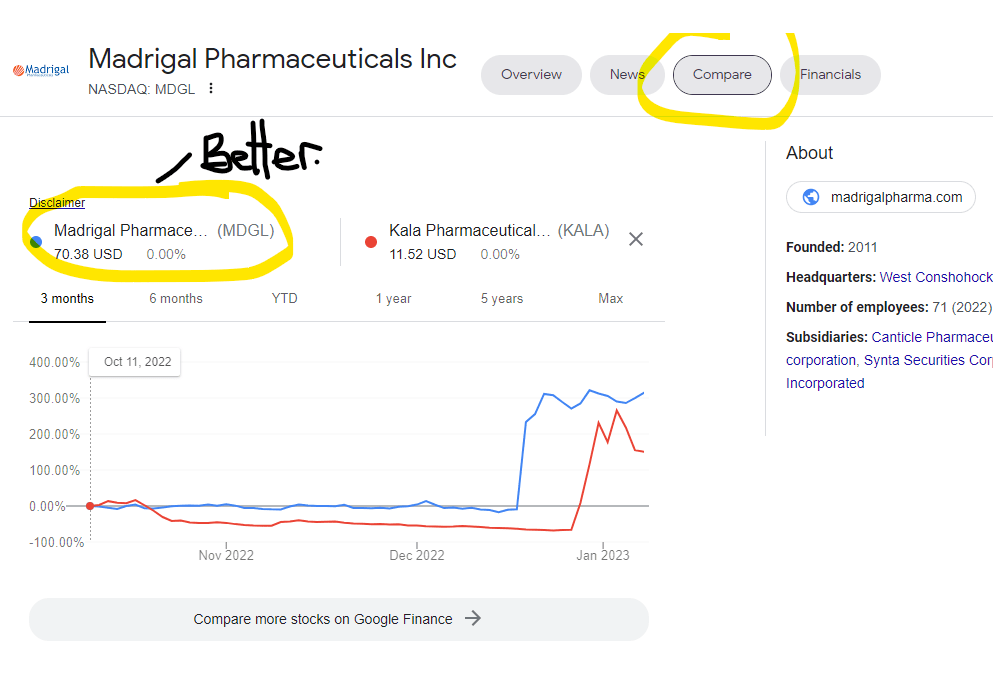Select the 6 months time range
The image size is (993, 691).
176,298
